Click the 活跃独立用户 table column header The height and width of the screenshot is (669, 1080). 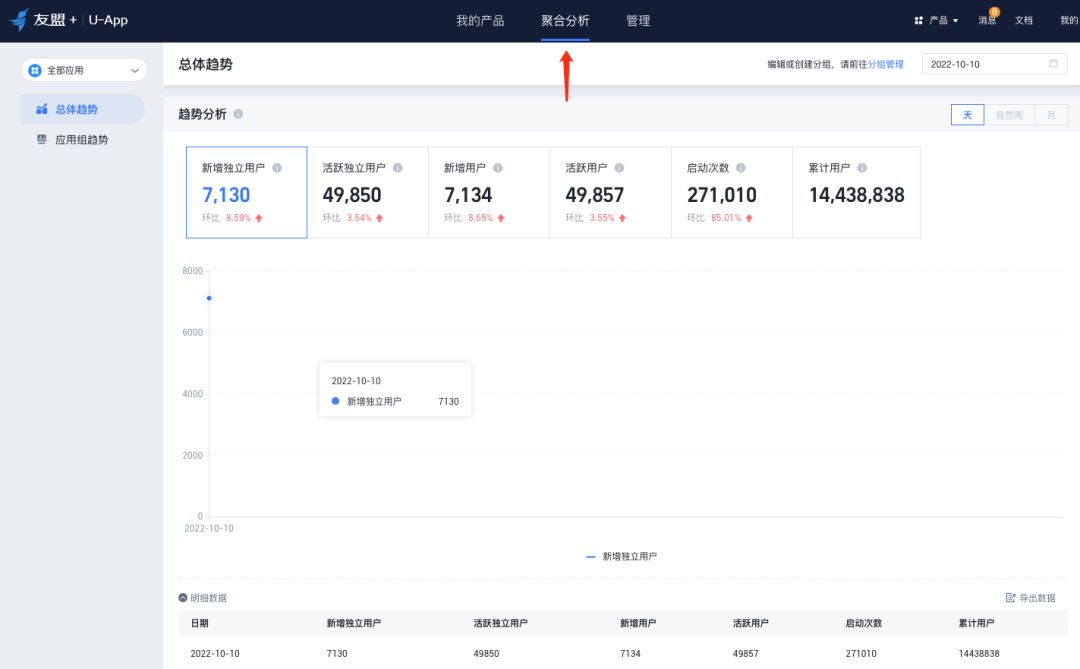pos(500,623)
